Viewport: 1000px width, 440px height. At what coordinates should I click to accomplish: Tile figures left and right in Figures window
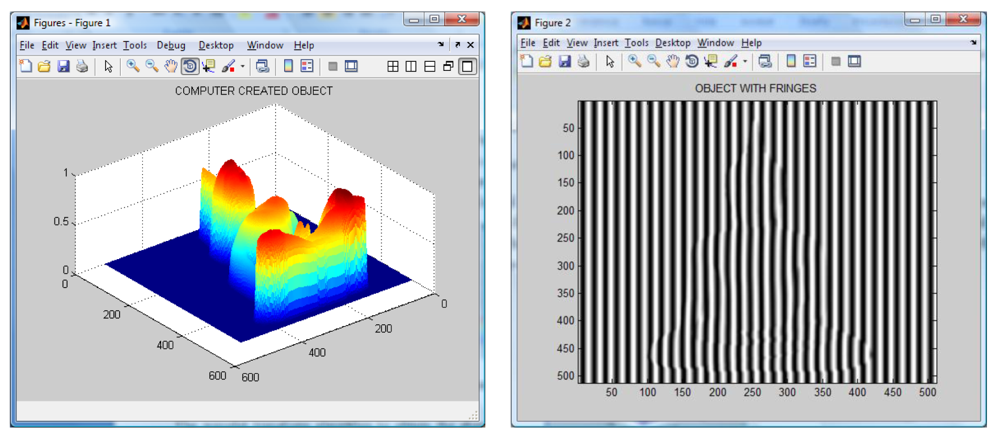pos(411,67)
